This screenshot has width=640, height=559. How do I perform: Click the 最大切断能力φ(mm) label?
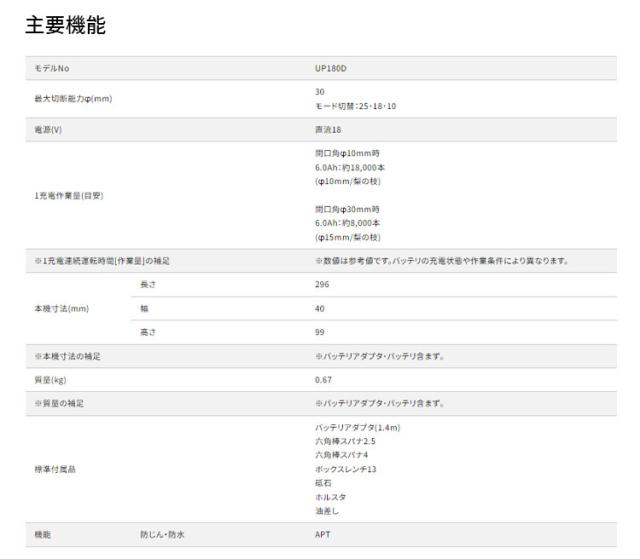(x=73, y=99)
